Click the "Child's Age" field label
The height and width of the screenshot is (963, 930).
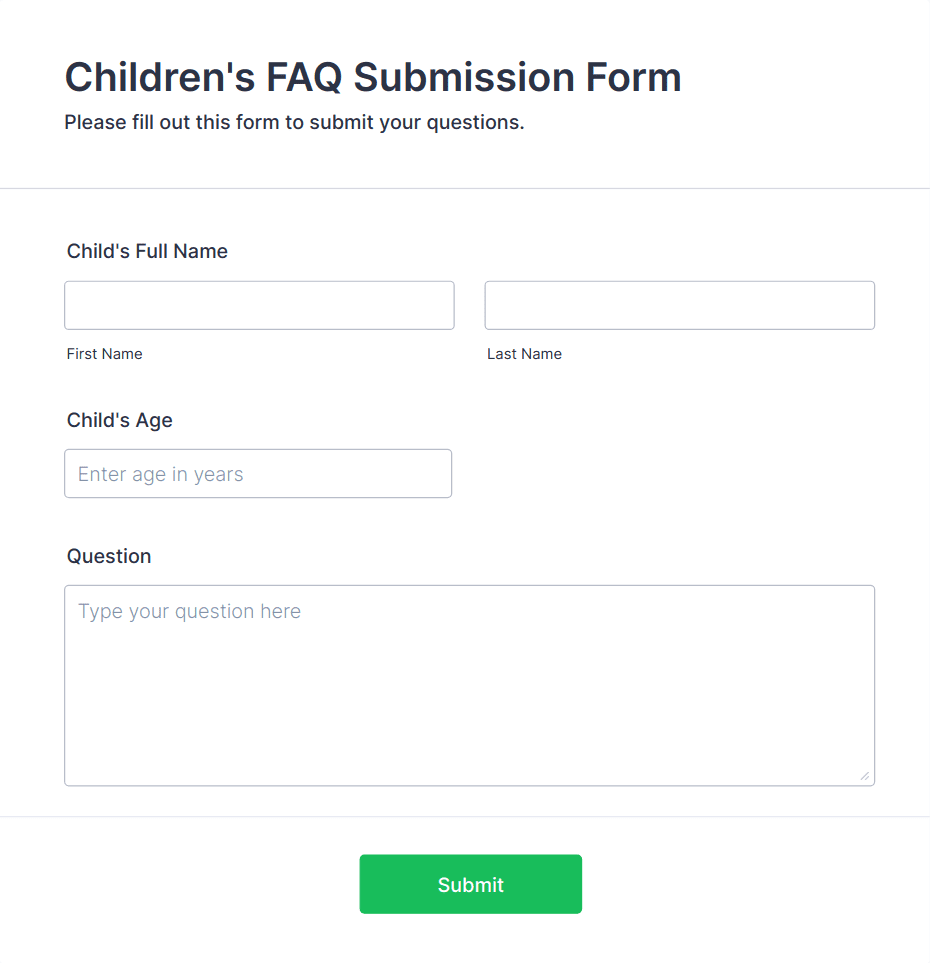point(119,420)
